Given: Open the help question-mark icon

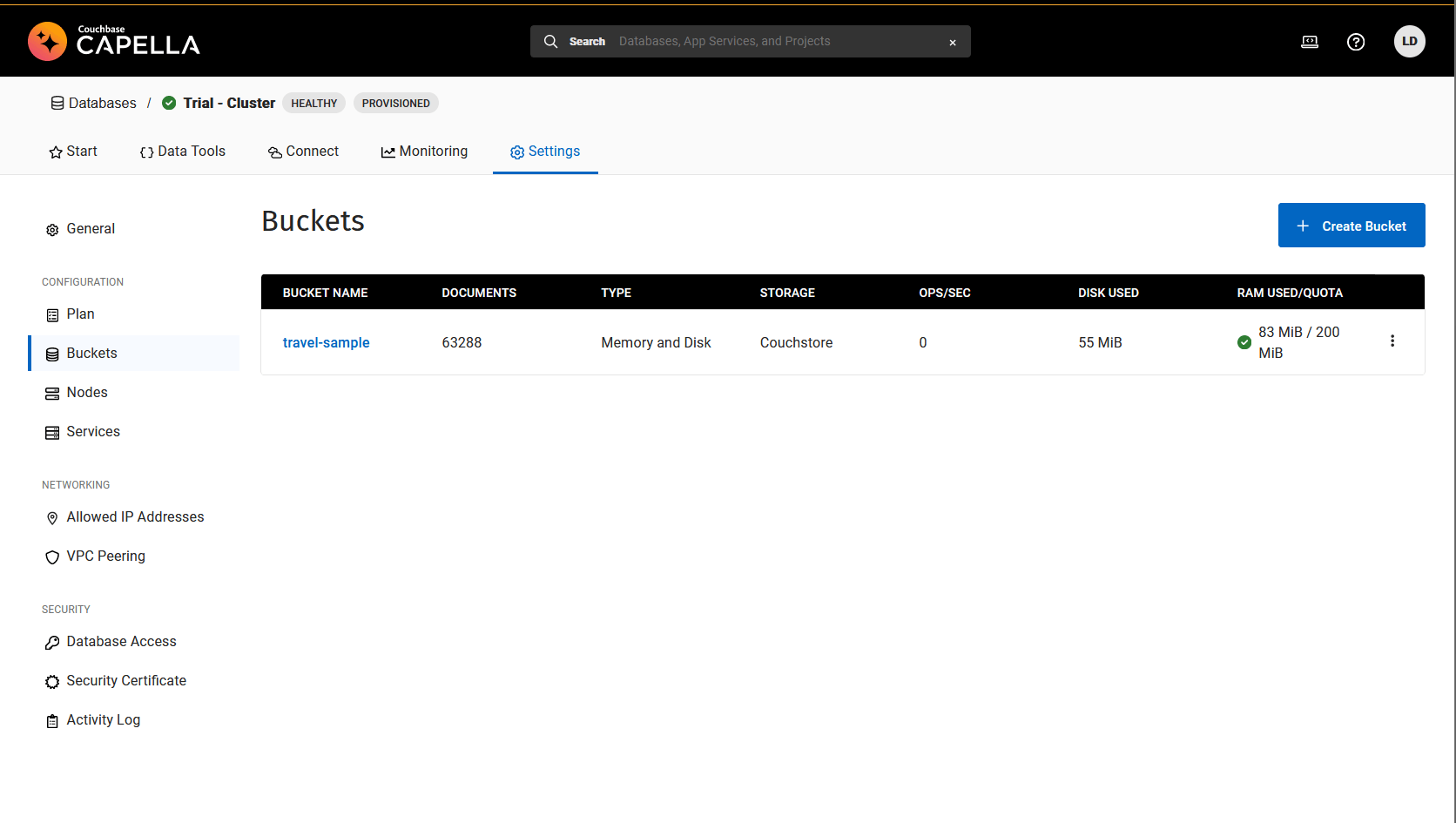Looking at the screenshot, I should coord(1356,42).
